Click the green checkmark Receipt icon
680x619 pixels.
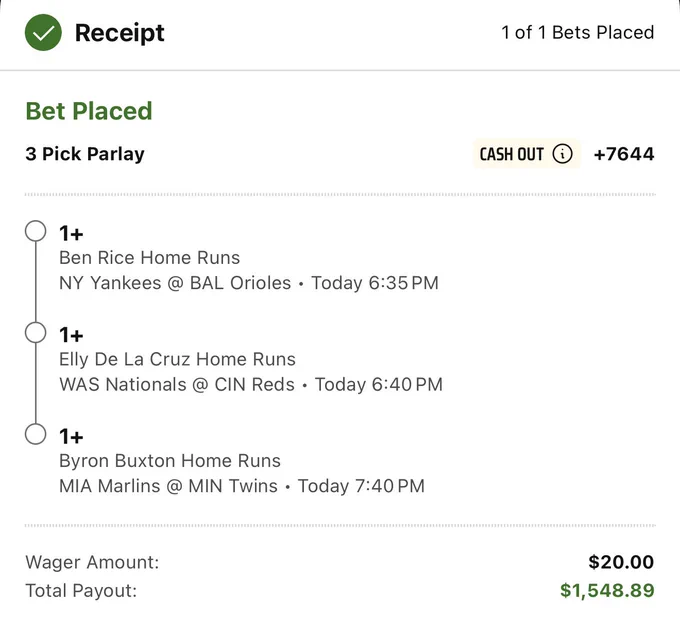(x=43, y=33)
